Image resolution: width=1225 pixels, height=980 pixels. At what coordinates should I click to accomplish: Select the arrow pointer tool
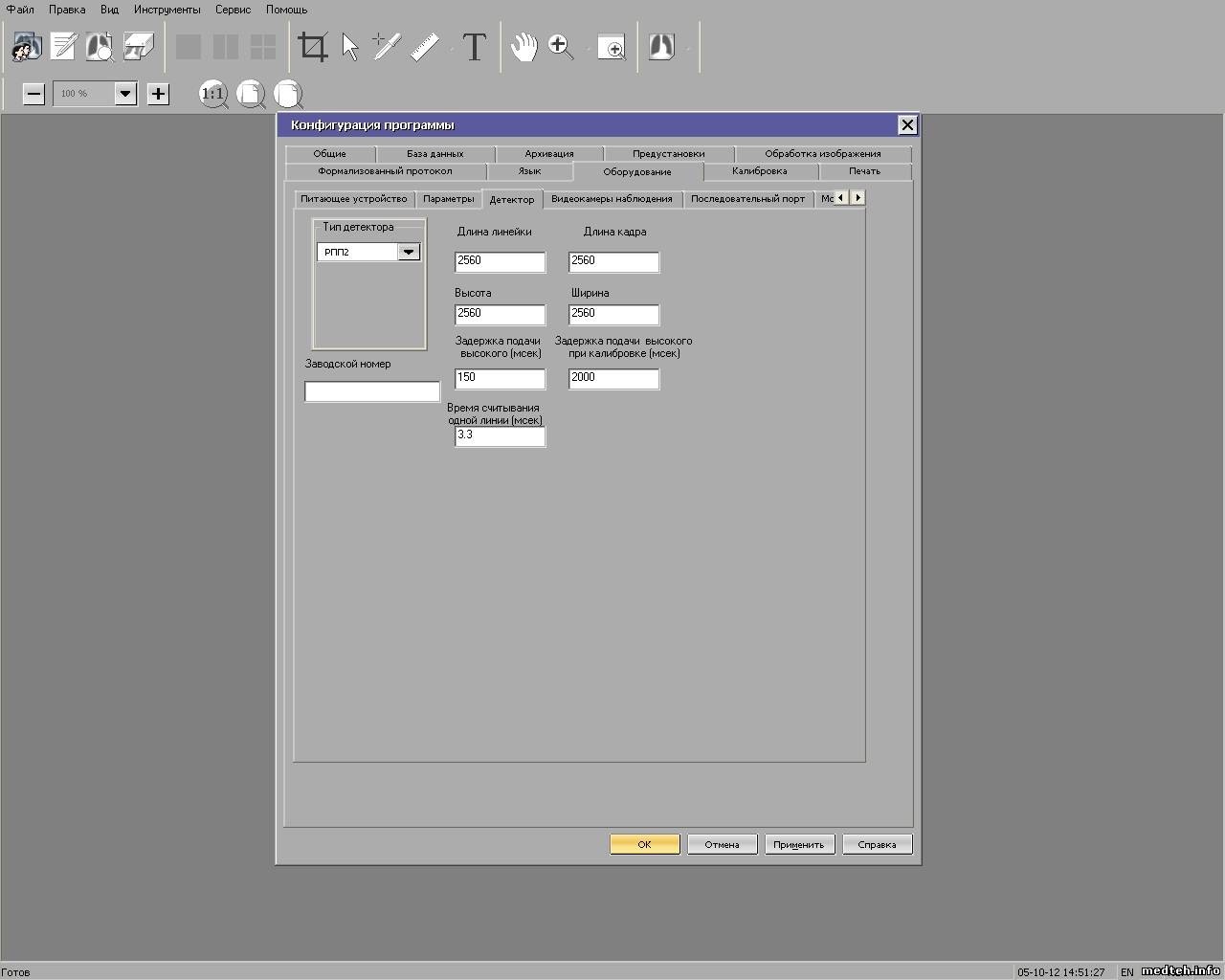point(350,47)
